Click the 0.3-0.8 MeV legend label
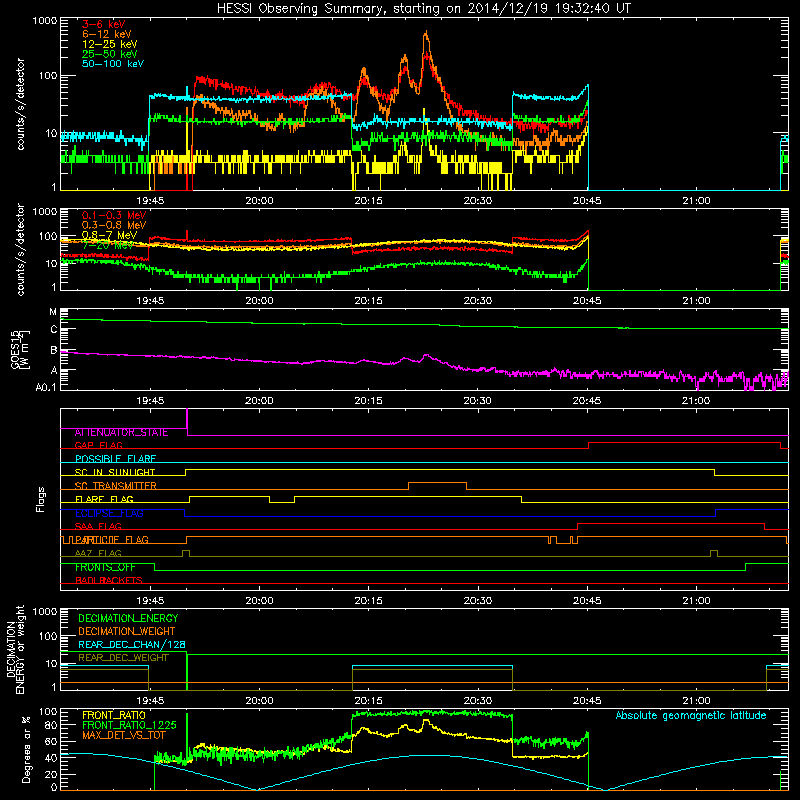Screen dimensions: 800x800 click(114, 225)
